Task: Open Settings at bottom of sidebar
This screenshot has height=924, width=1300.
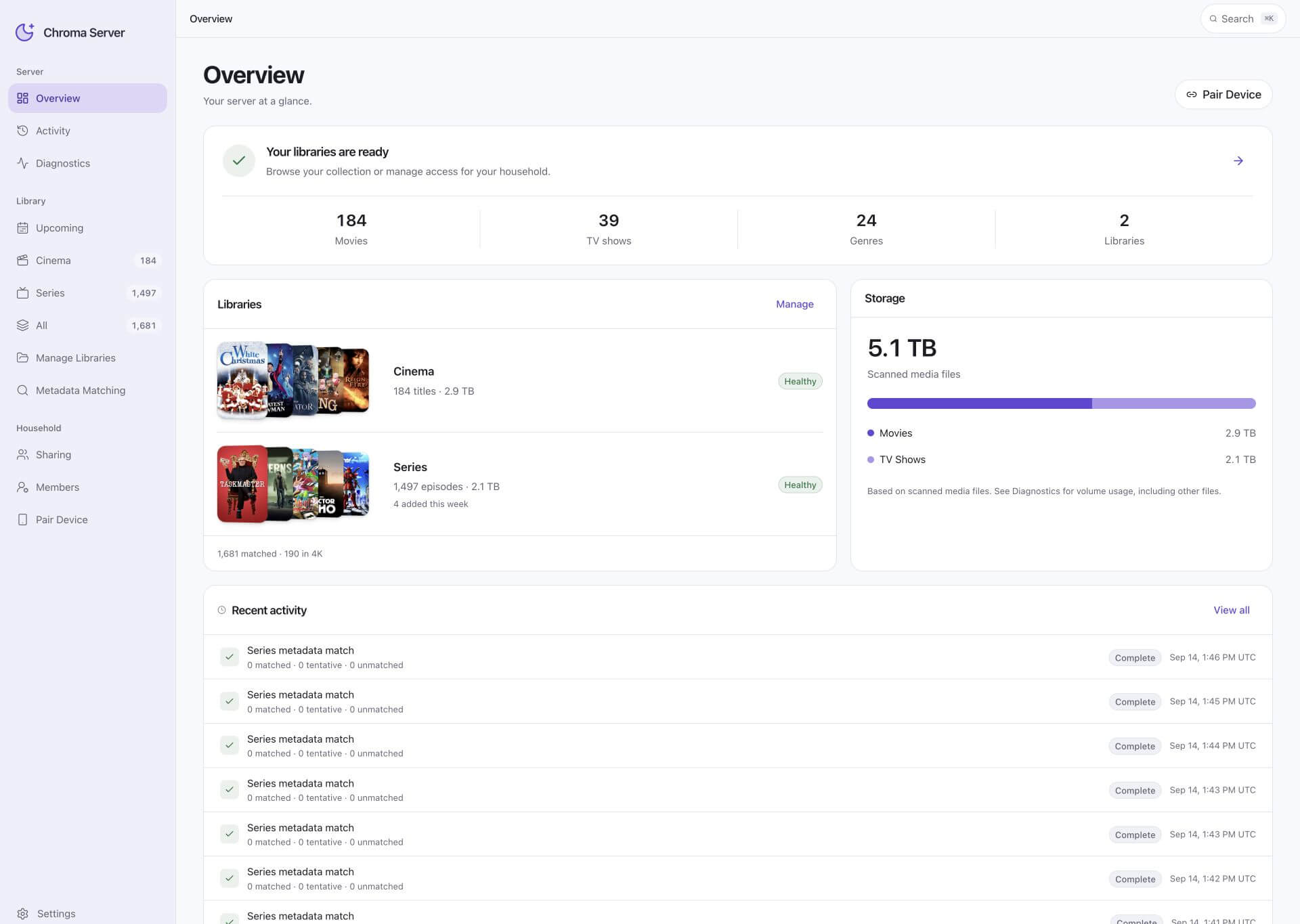Action: pyautogui.click(x=87, y=914)
